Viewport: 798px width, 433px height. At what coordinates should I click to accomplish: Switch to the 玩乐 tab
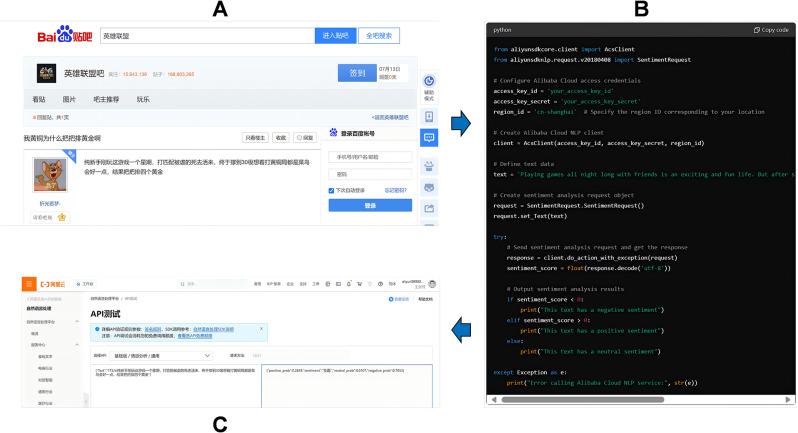click(x=143, y=99)
